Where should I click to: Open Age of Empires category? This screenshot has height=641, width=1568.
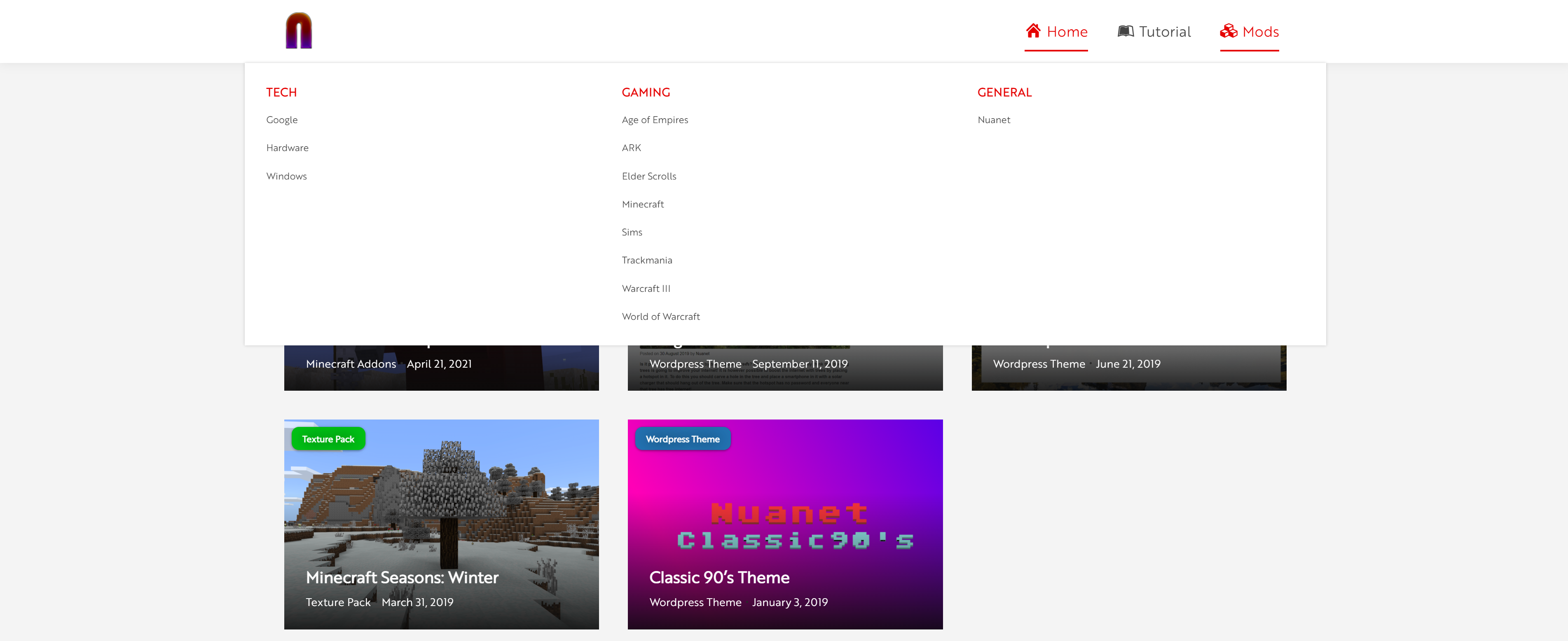[x=655, y=120]
